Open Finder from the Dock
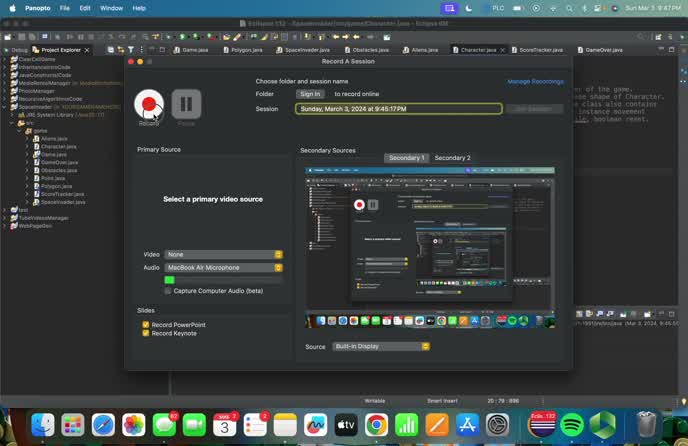Image resolution: width=688 pixels, height=446 pixels. (x=43, y=424)
